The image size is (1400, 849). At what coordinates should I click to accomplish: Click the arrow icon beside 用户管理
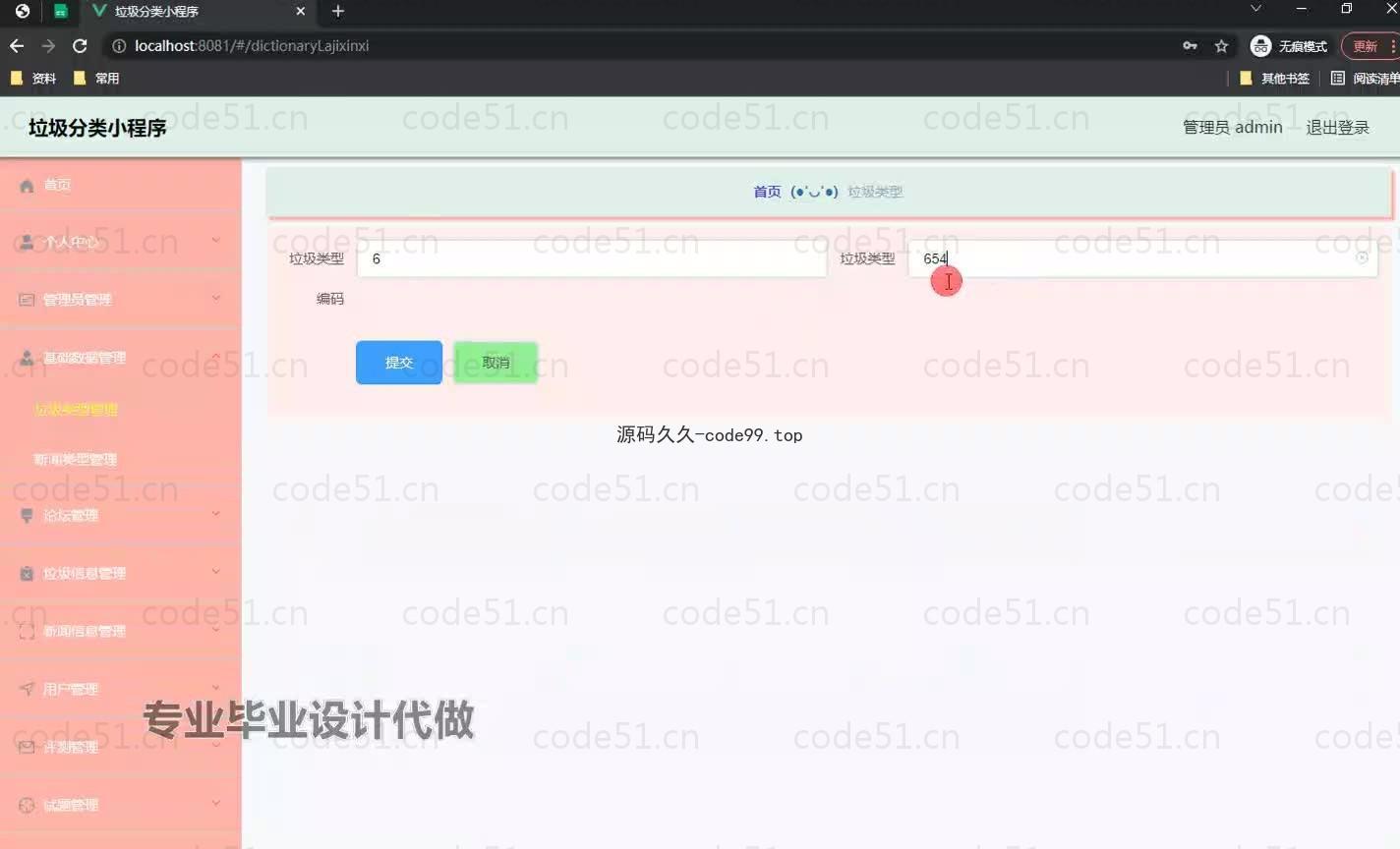point(27,689)
